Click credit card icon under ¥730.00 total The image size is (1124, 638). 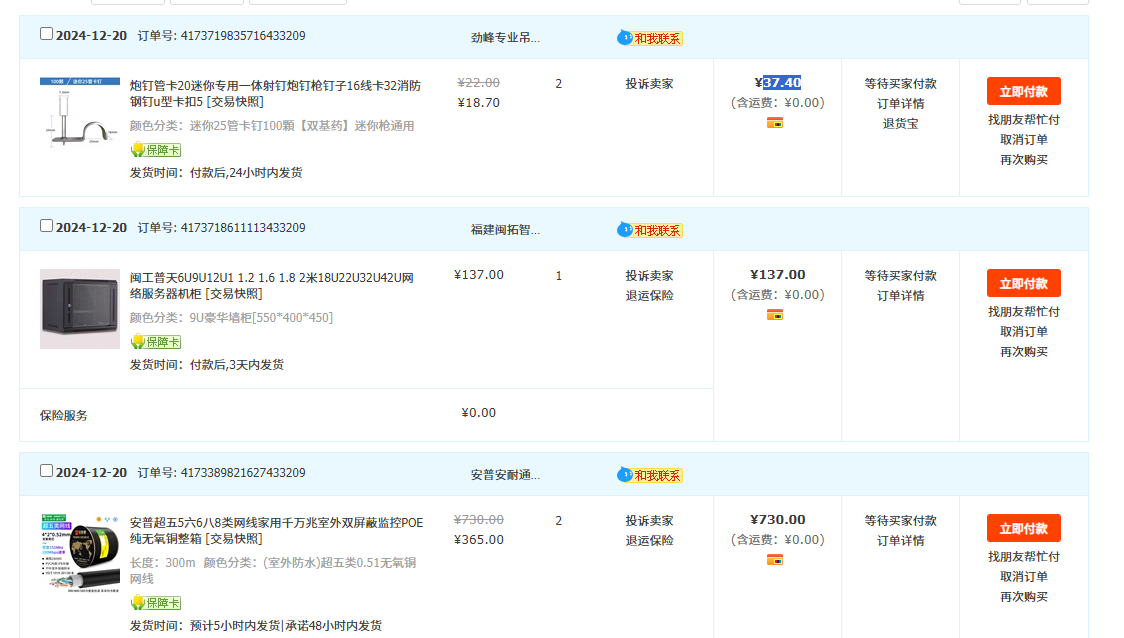[775, 560]
